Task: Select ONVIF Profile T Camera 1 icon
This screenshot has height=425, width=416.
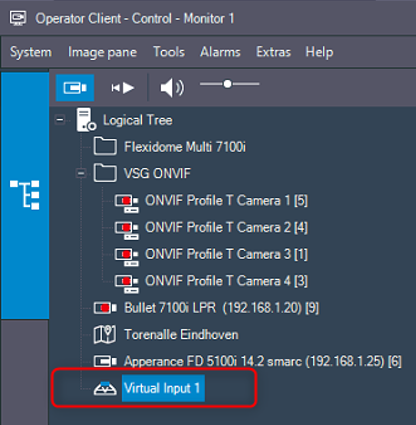Action: point(126,203)
